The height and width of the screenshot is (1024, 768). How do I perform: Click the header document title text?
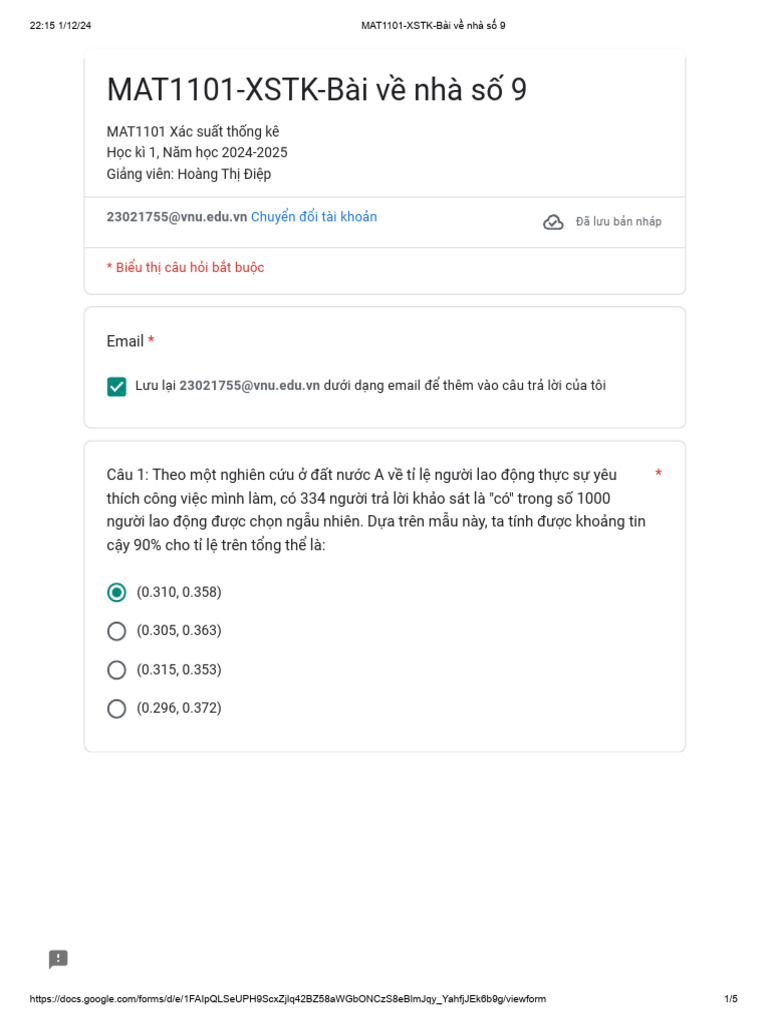point(433,25)
